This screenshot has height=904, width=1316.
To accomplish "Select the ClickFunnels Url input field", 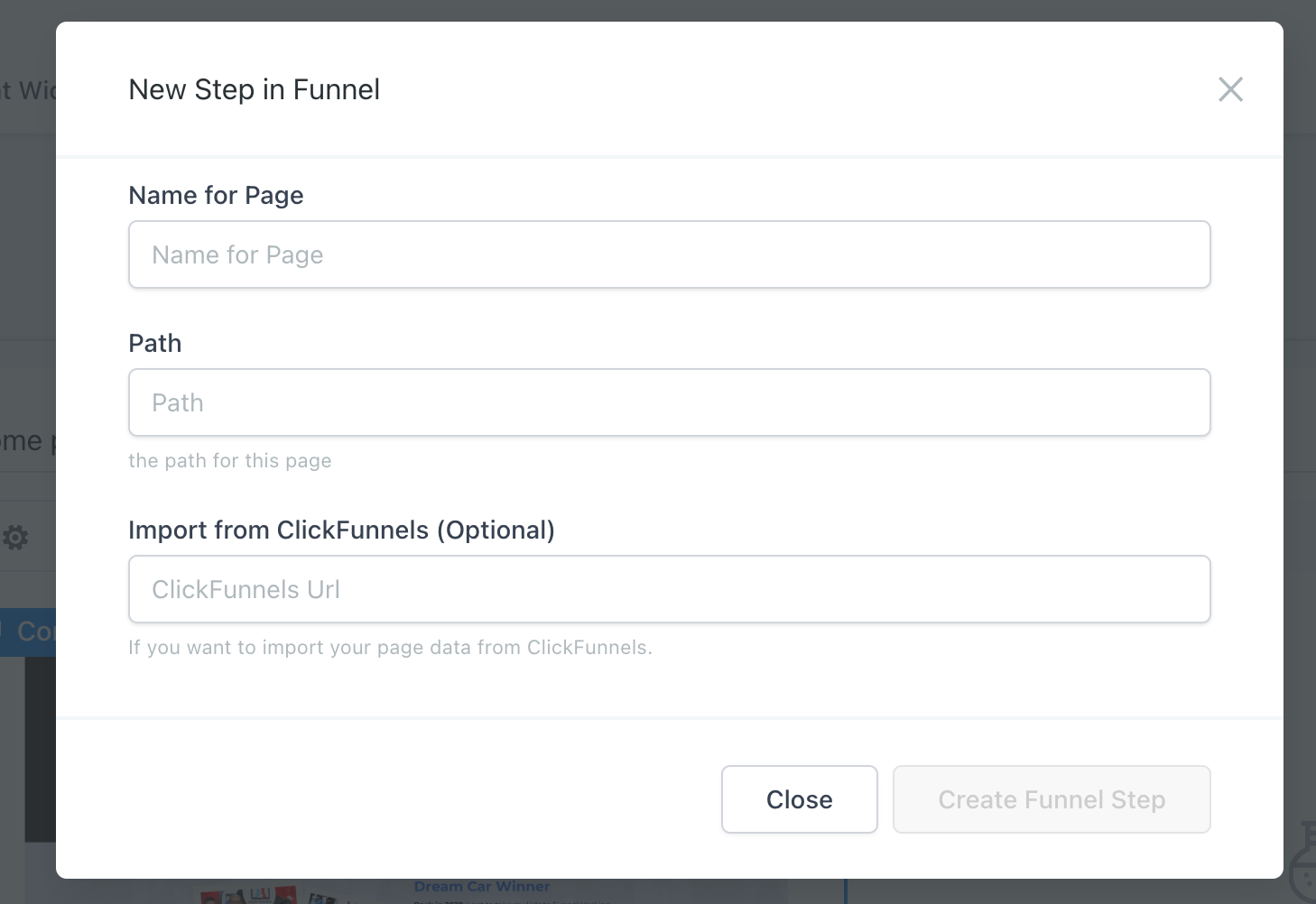I will [669, 589].
